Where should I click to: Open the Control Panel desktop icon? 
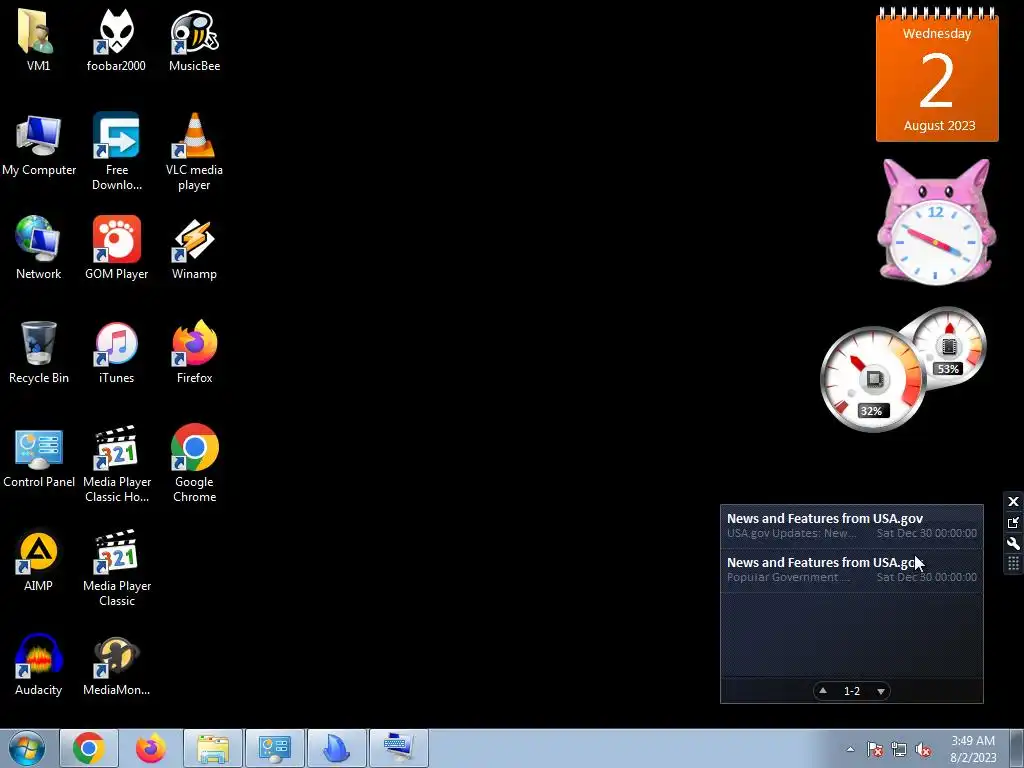tap(39, 457)
